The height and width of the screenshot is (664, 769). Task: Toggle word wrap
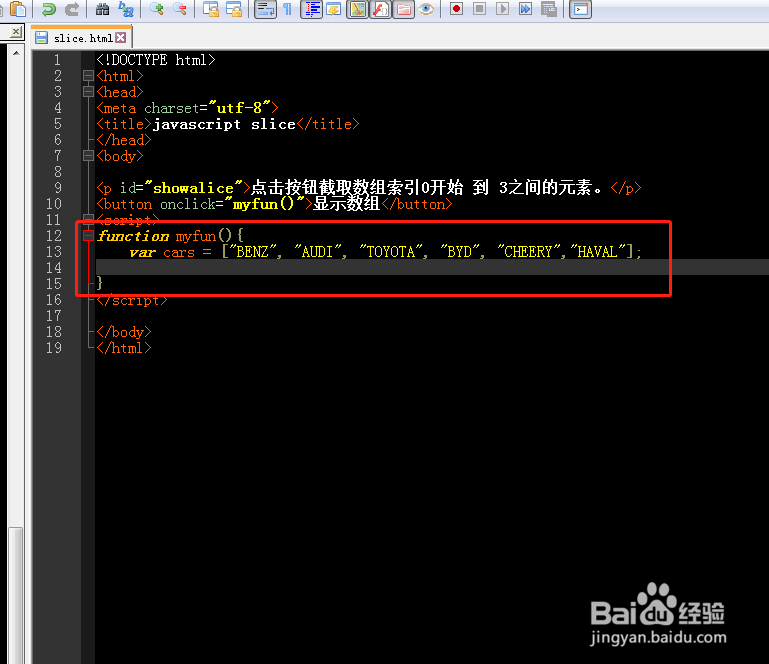coord(265,9)
